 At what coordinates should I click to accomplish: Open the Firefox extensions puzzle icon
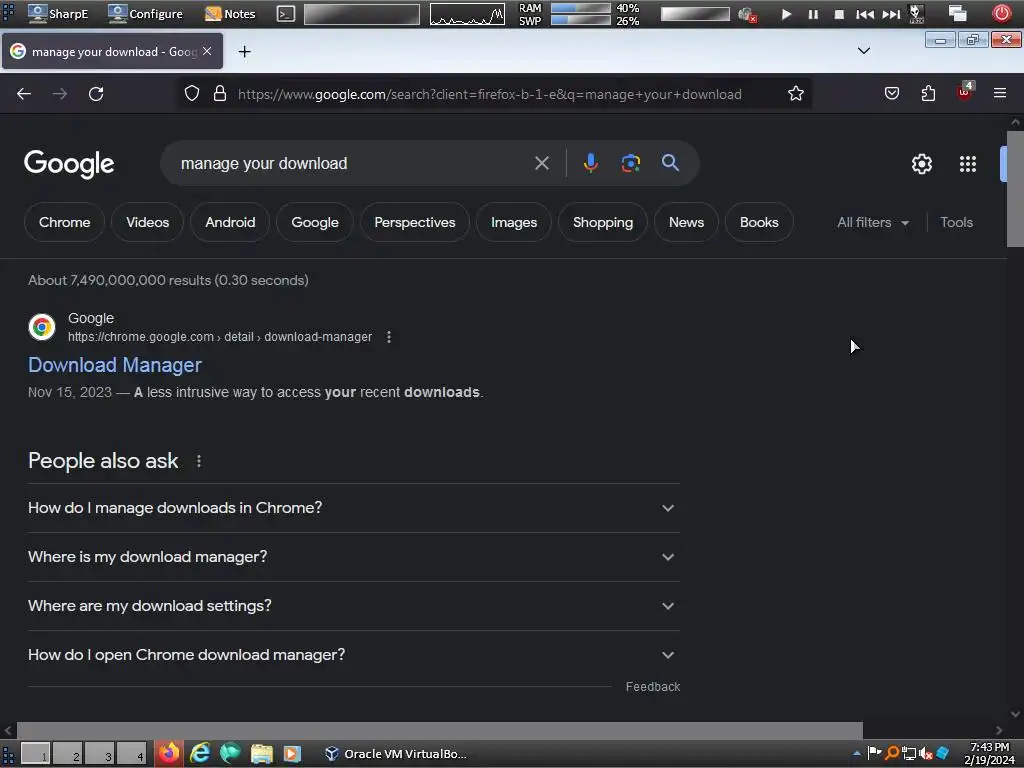click(x=928, y=94)
